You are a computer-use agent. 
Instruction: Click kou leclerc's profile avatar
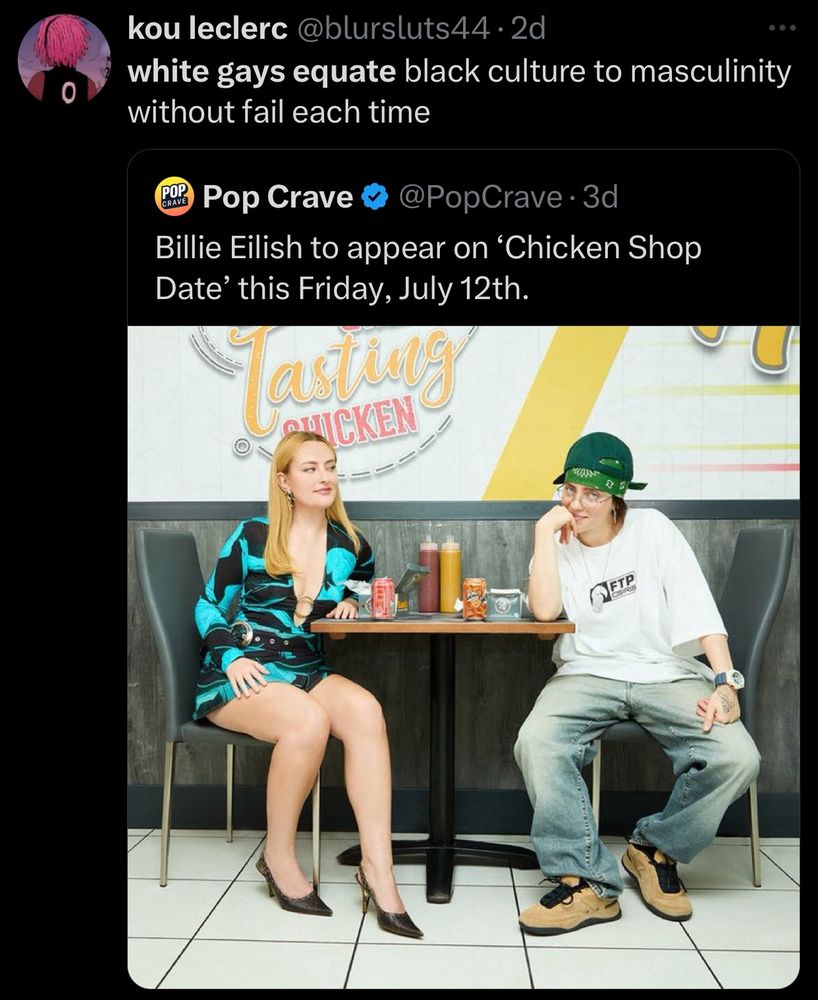pos(65,60)
